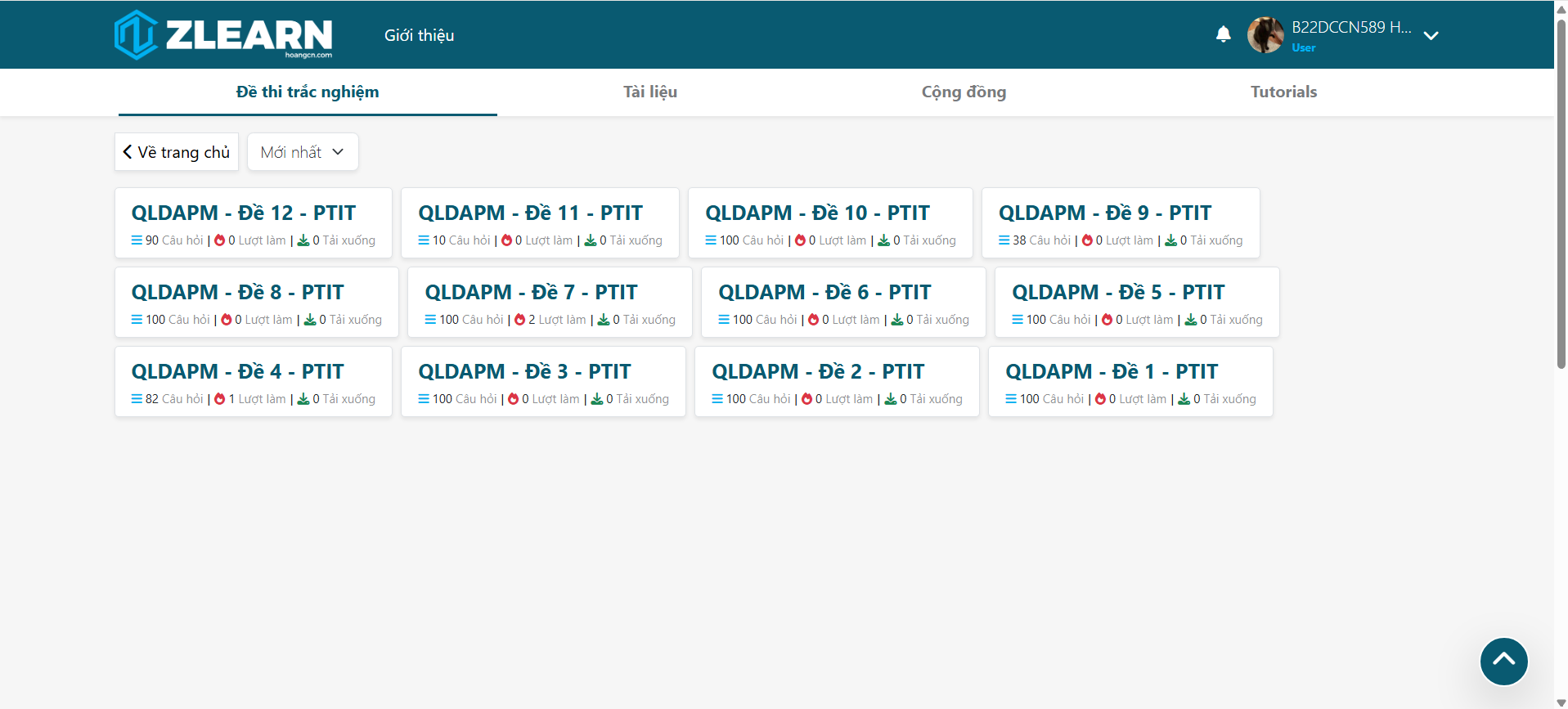
Task: Select the Tutorials tab
Action: [x=1283, y=92]
